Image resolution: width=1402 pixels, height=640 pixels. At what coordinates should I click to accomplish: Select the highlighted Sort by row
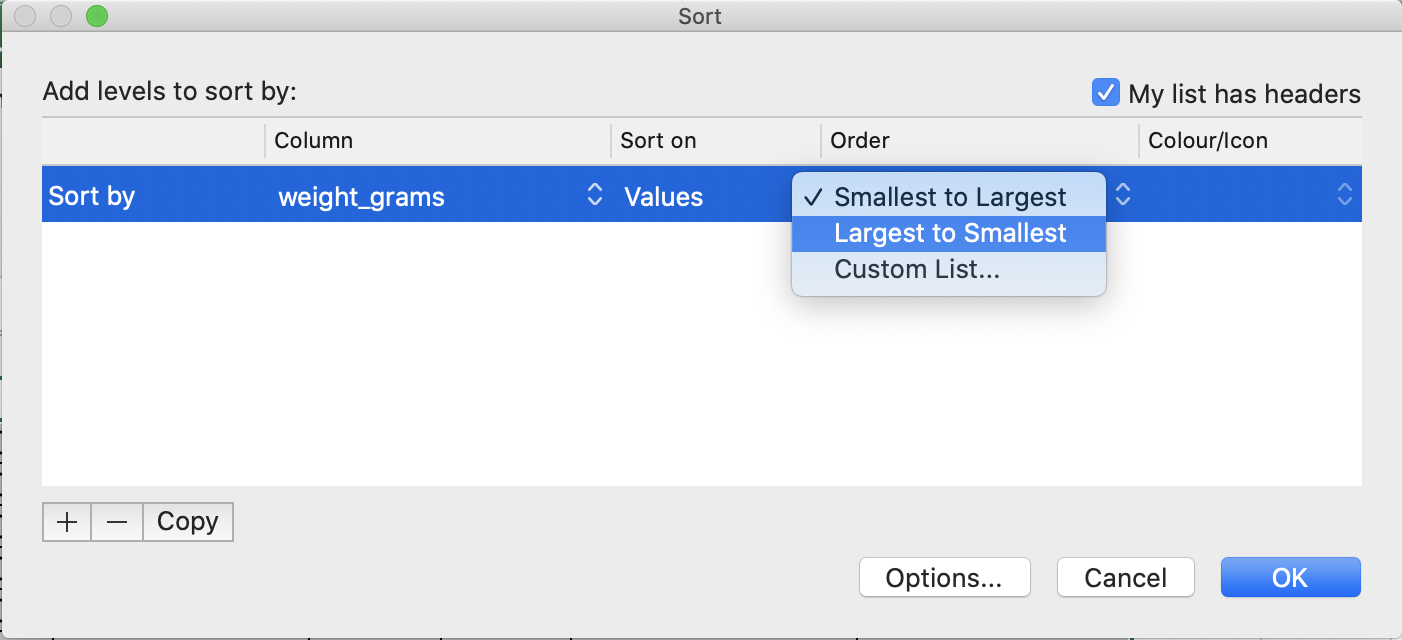point(150,196)
